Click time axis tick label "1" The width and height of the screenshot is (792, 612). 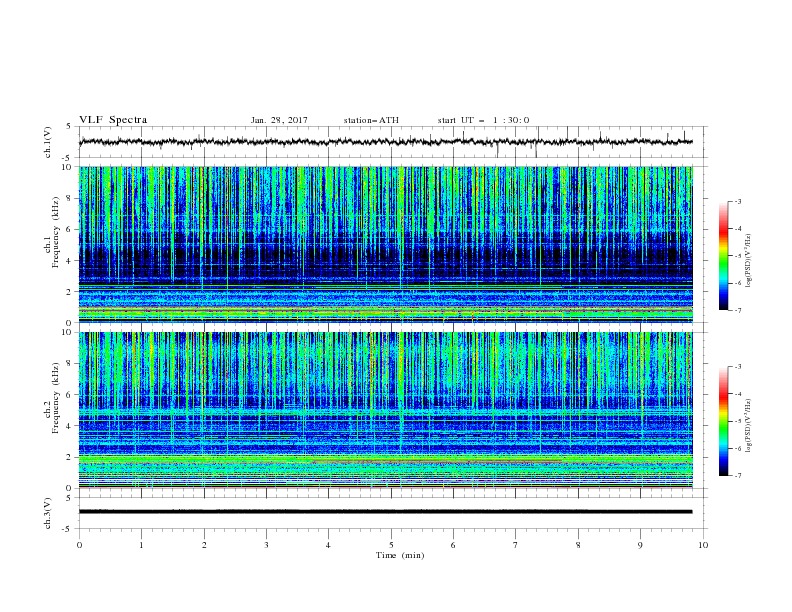(141, 545)
